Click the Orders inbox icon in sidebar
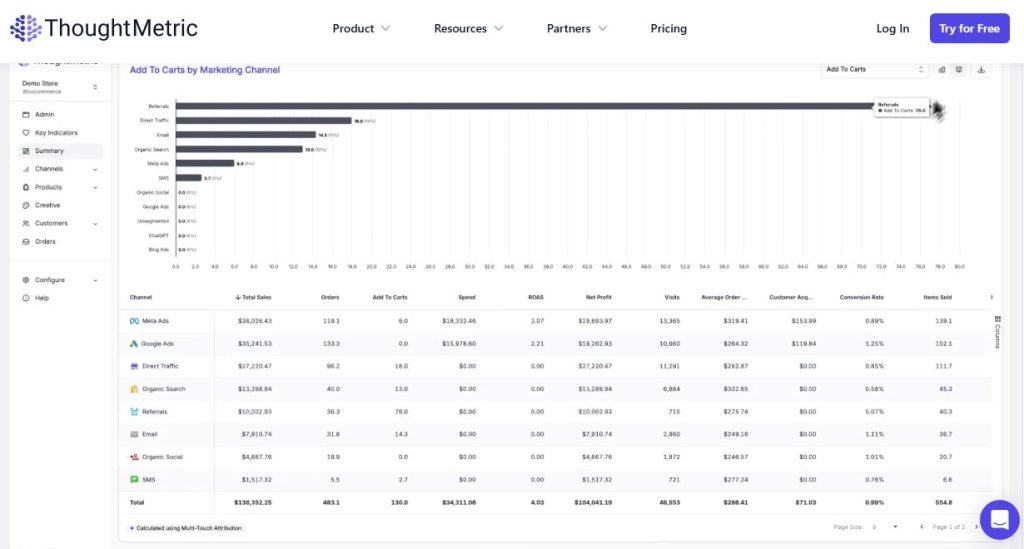This screenshot has width=1024, height=549. 26,242
